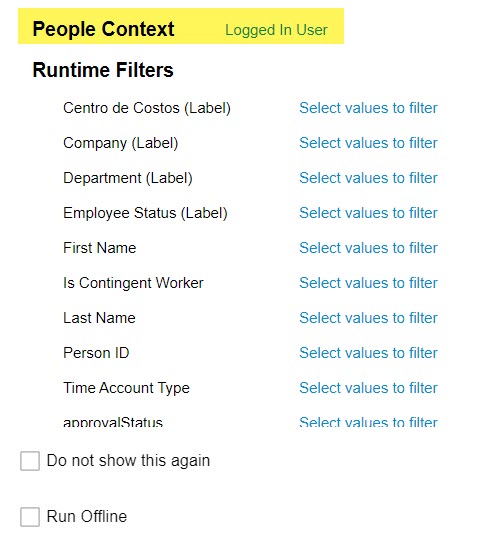Enable Do not show this again checkbox
The image size is (486, 536).
[30, 461]
